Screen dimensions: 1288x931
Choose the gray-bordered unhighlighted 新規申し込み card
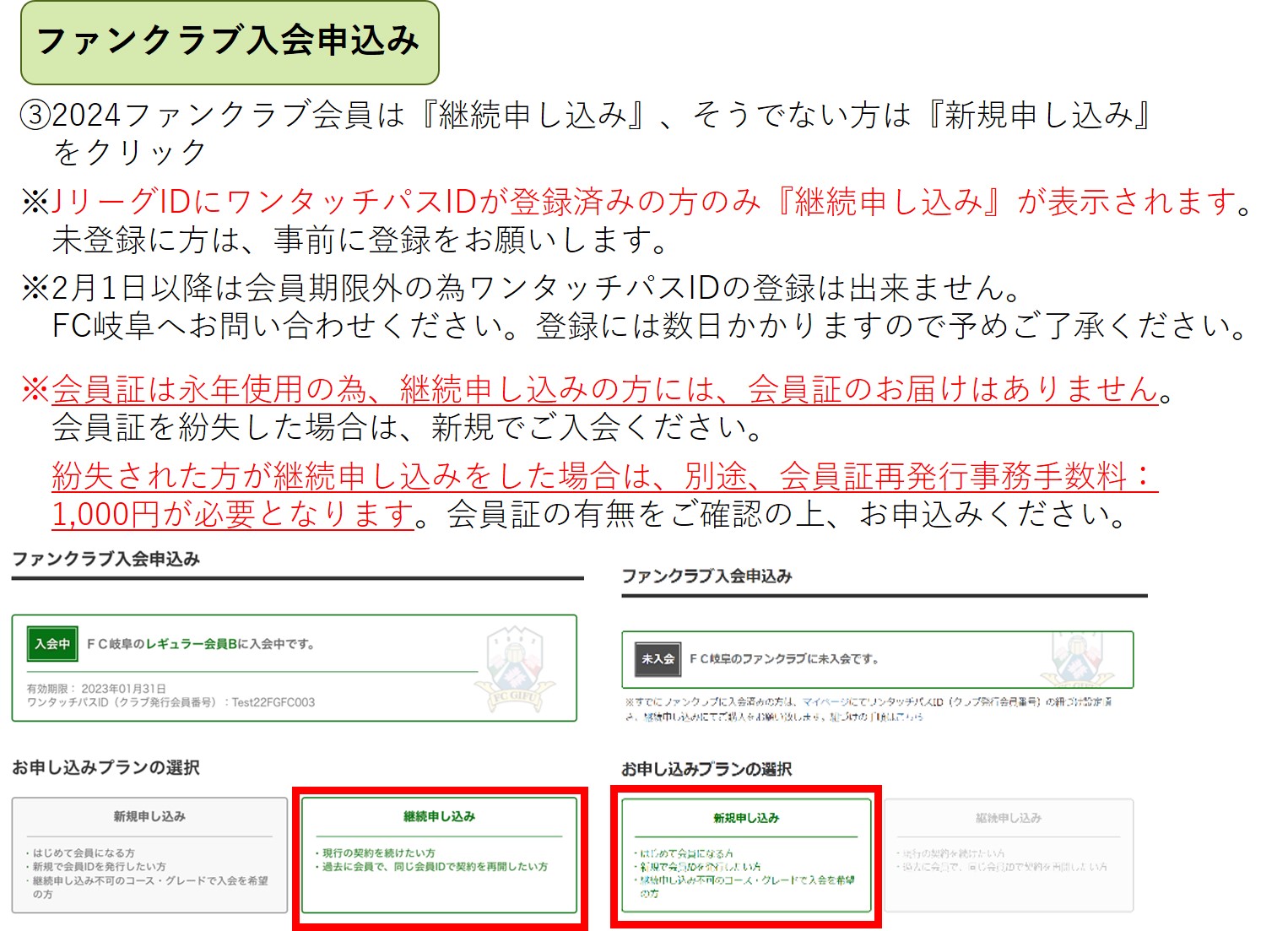click(x=149, y=855)
